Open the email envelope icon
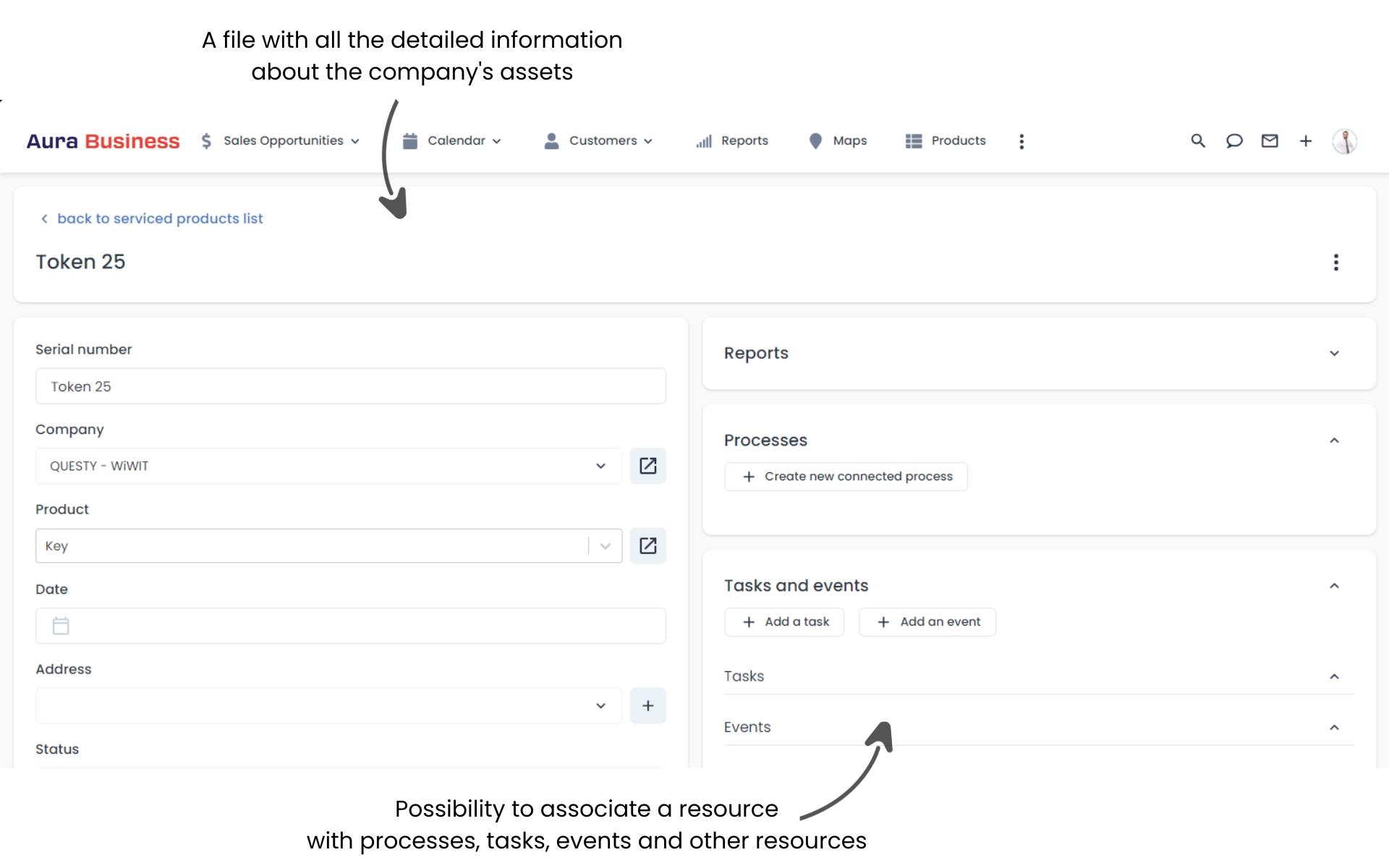This screenshot has height=868, width=1389. click(x=1270, y=141)
